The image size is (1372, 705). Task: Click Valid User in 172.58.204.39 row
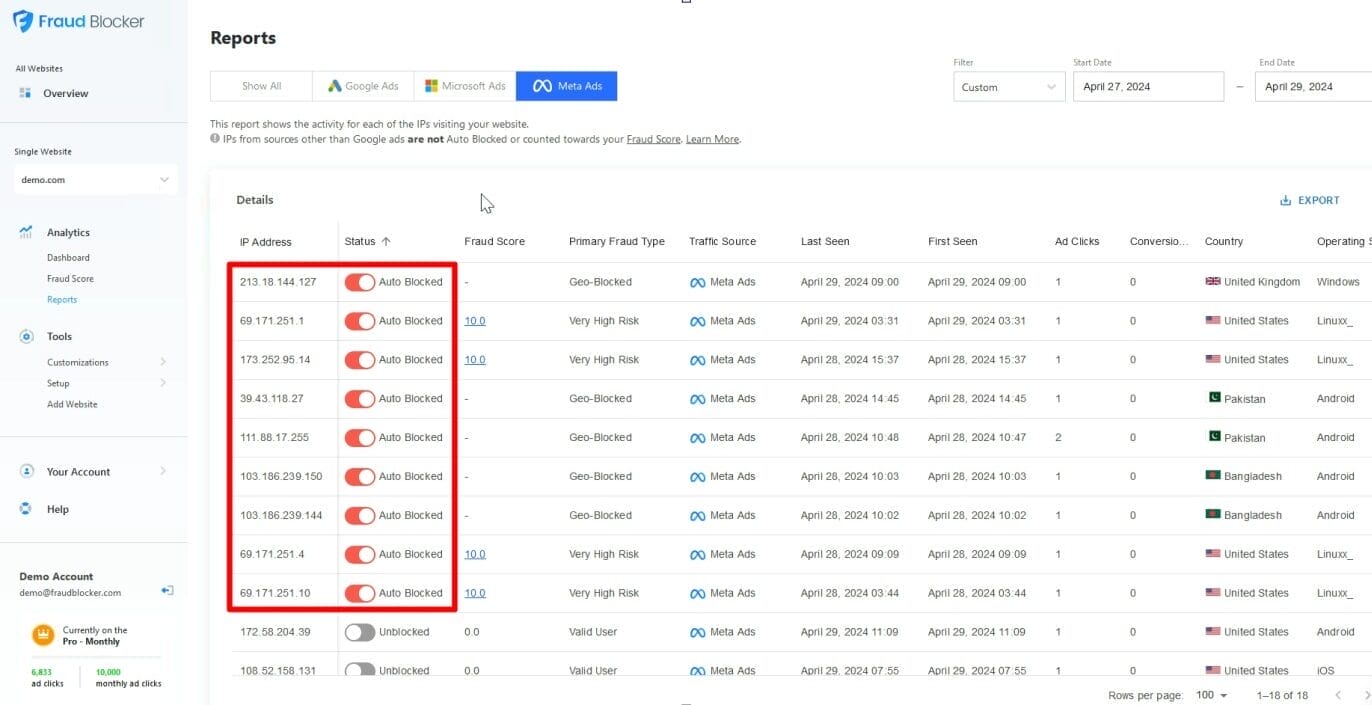[x=593, y=632]
